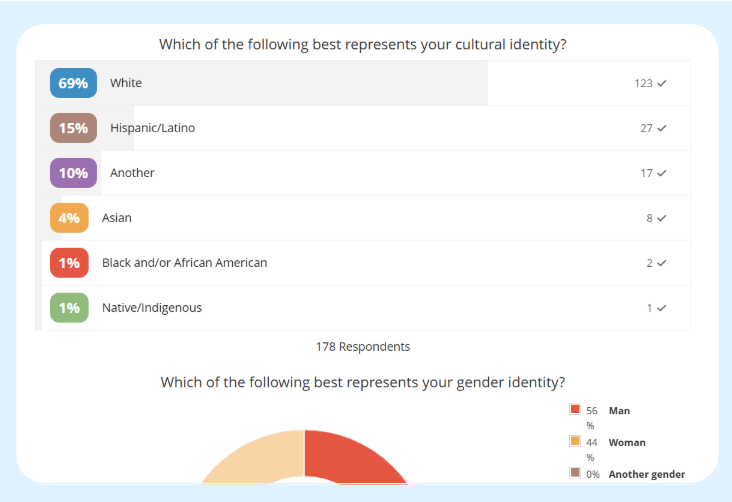Click the checkmark beside the 2 count
This screenshot has width=732, height=502.
click(x=662, y=263)
